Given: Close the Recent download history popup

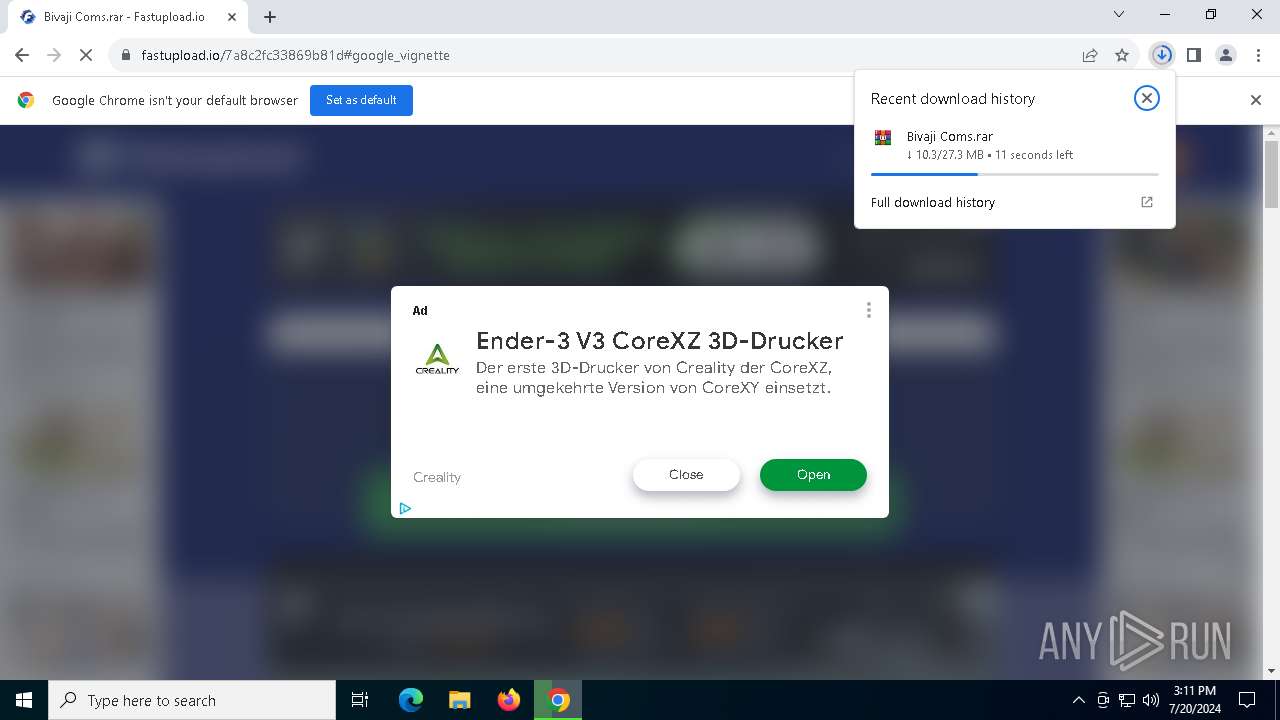Looking at the screenshot, I should click(1147, 98).
